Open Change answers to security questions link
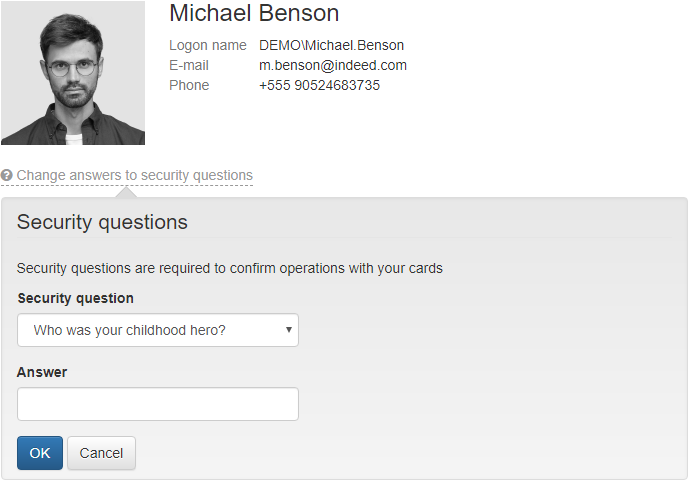689x481 pixels. (134, 176)
